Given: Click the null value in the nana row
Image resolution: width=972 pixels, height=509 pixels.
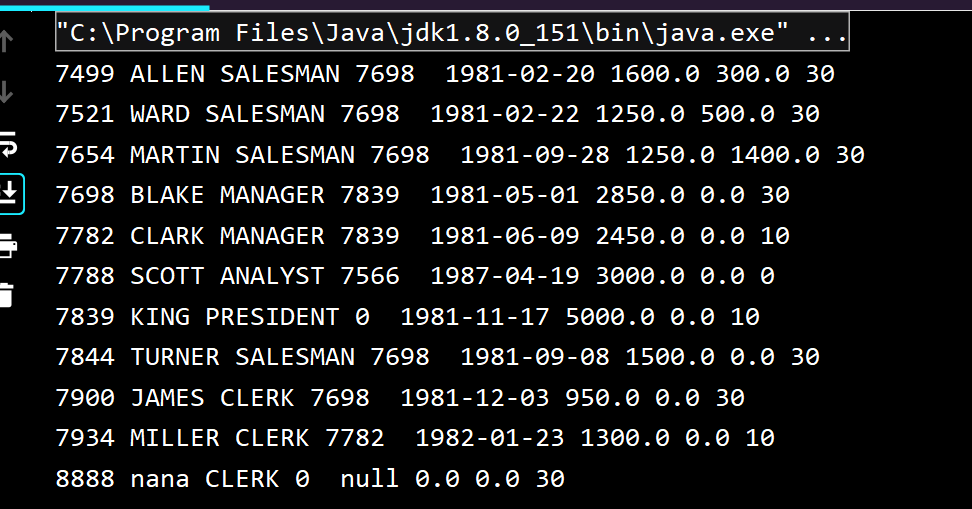Looking at the screenshot, I should (369, 479).
